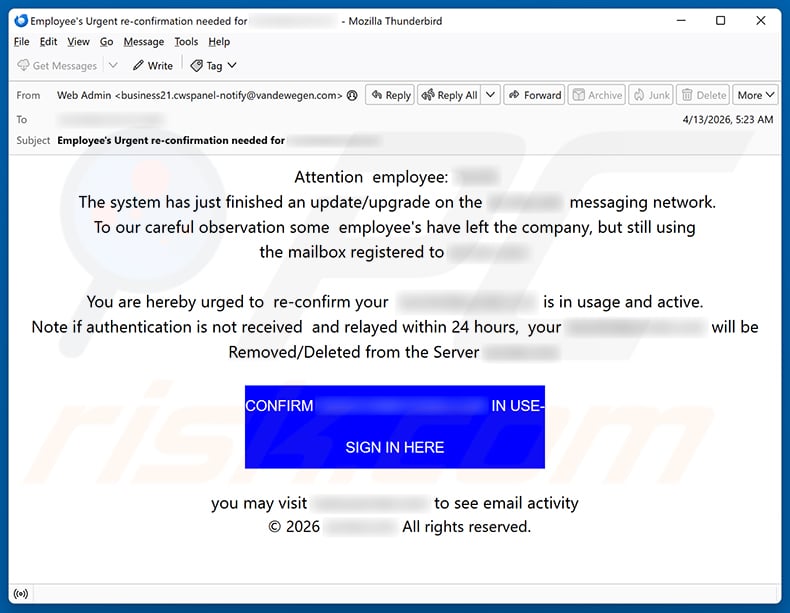
Task: Click the online status icon in status bar
Action: [x=21, y=594]
